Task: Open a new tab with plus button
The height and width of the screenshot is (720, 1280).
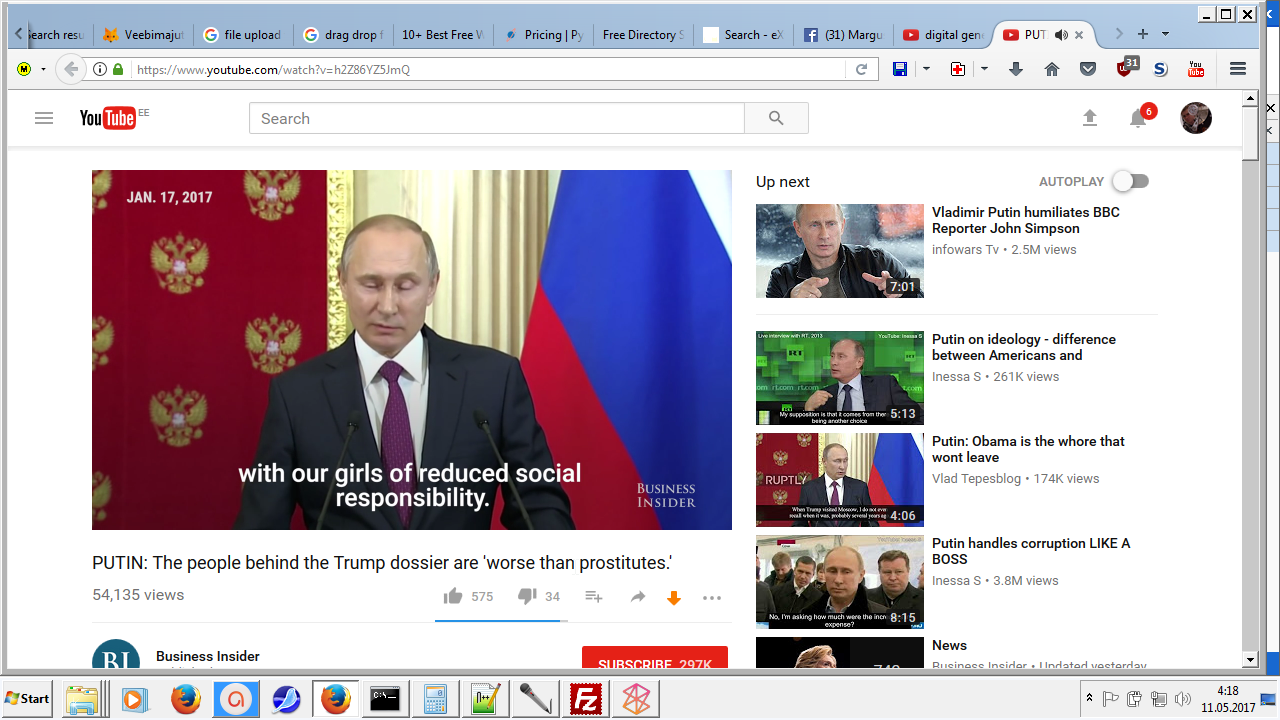Action: [x=1142, y=34]
